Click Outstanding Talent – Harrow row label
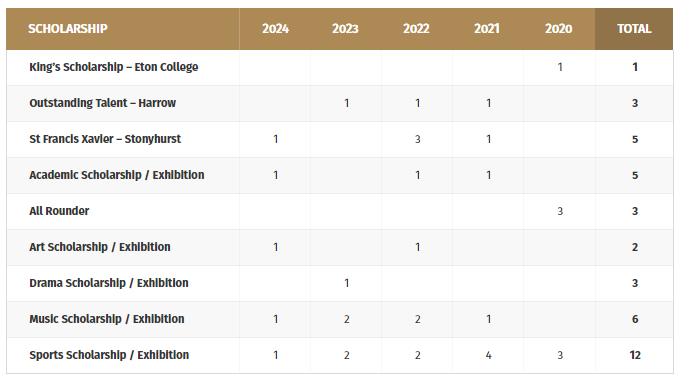Image resolution: width=681 pixels, height=382 pixels. (x=102, y=103)
